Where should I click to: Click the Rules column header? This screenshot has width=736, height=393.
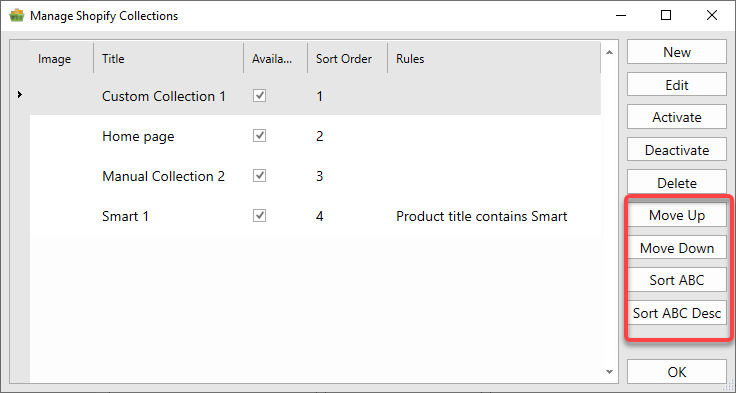click(494, 59)
